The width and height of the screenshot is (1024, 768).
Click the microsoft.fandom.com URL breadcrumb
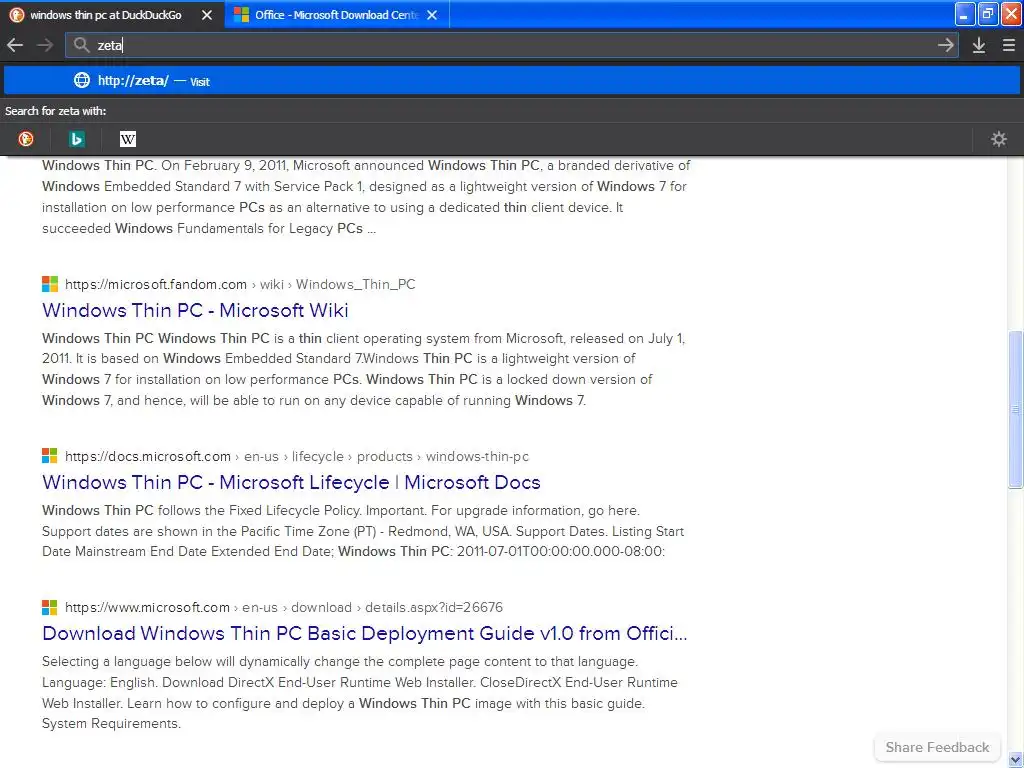(240, 284)
